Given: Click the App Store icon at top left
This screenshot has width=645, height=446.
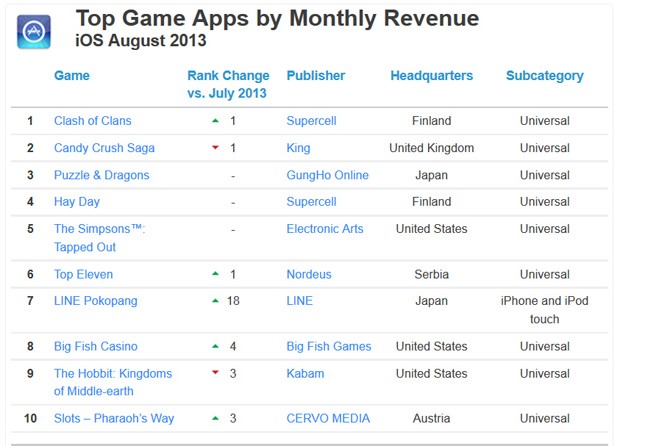Looking at the screenshot, I should tap(35, 31).
